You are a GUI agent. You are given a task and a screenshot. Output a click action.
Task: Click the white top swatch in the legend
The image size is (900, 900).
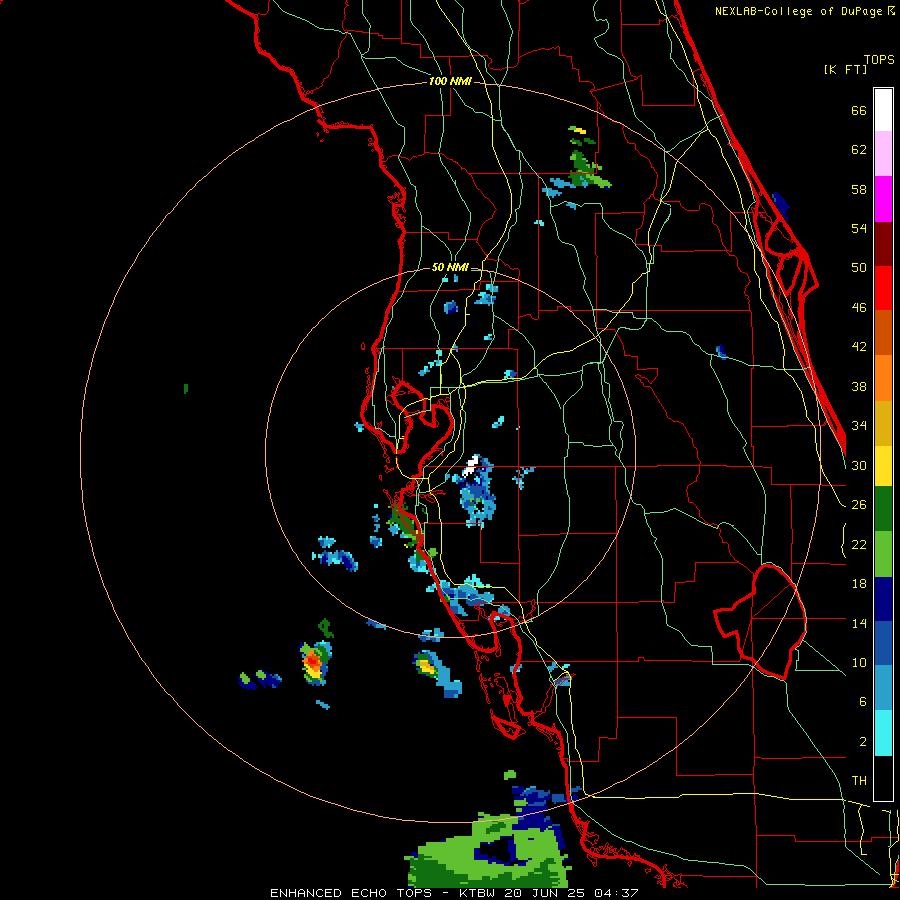[883, 110]
